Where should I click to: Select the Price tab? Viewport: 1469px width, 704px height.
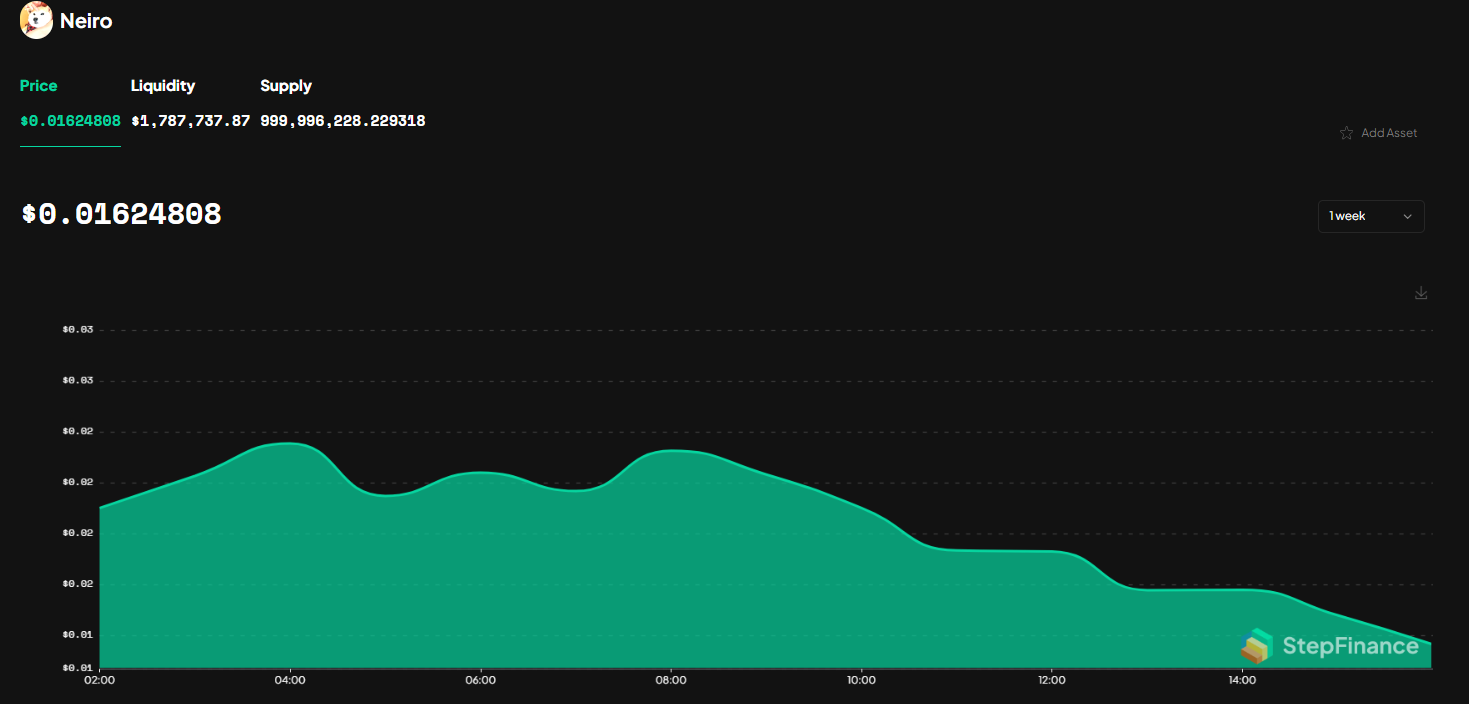pos(38,86)
